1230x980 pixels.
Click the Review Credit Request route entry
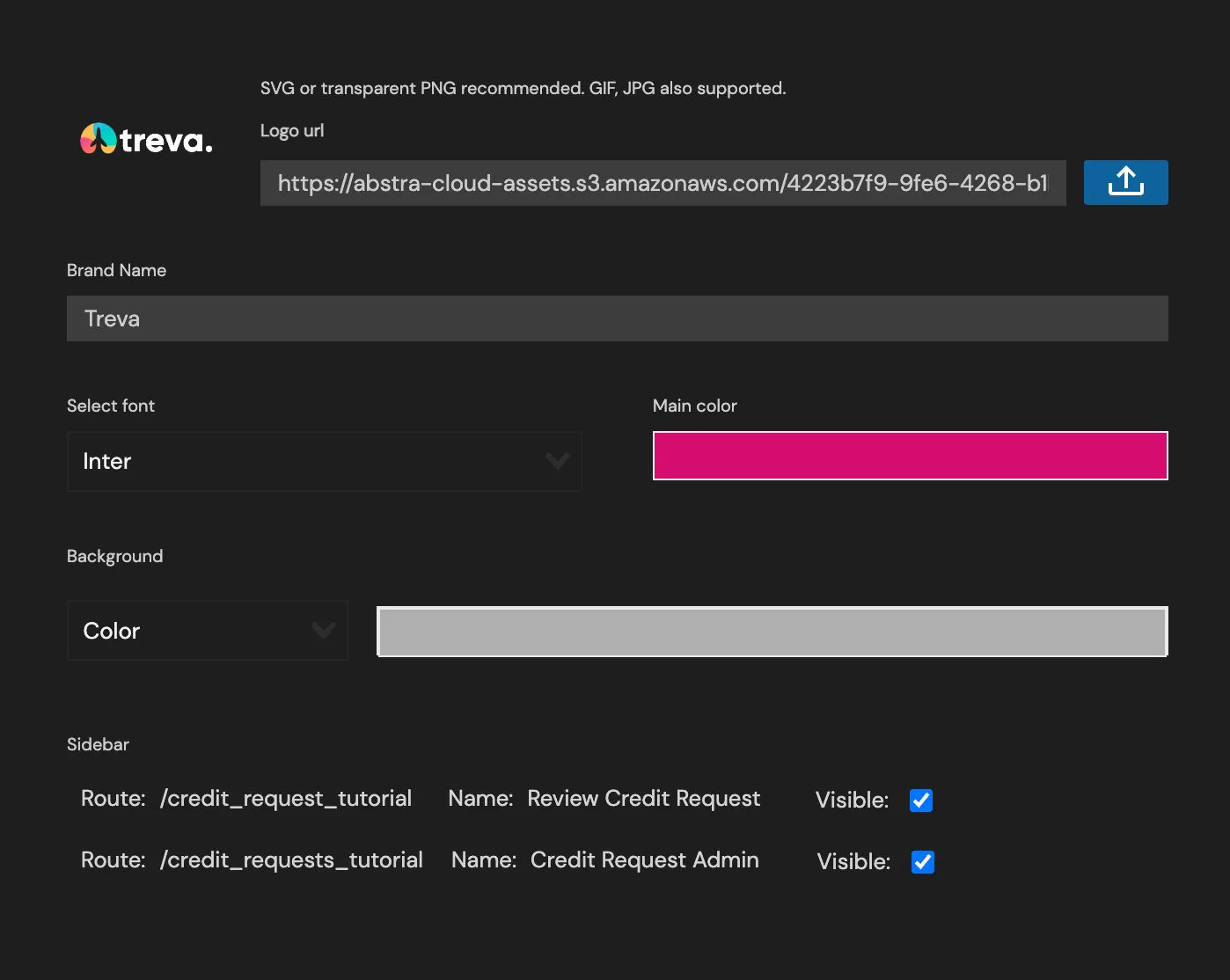[x=643, y=799]
